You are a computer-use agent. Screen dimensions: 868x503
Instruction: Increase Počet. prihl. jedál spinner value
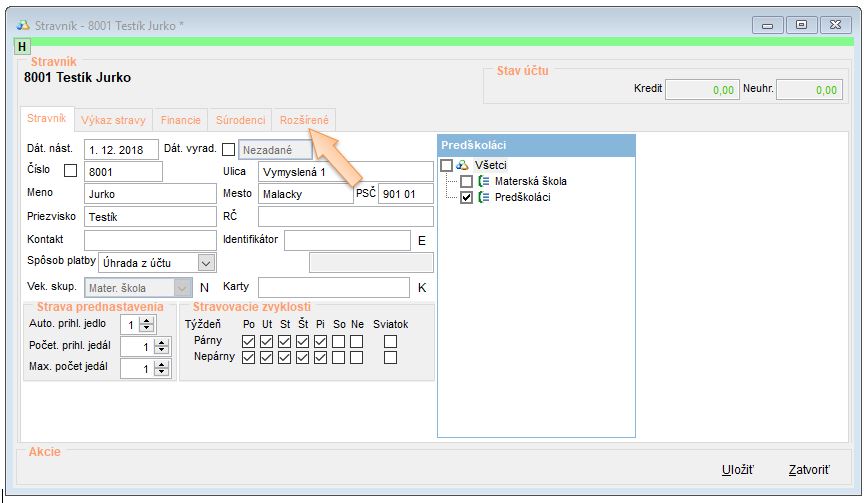click(147, 342)
